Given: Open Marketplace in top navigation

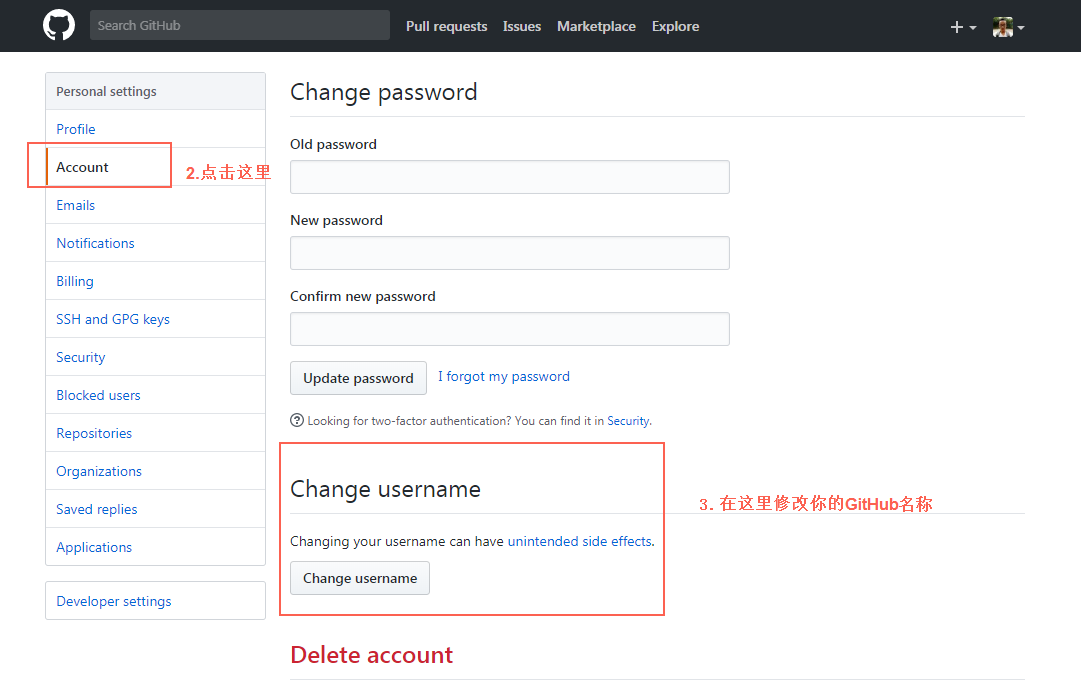Looking at the screenshot, I should click(x=596, y=26).
